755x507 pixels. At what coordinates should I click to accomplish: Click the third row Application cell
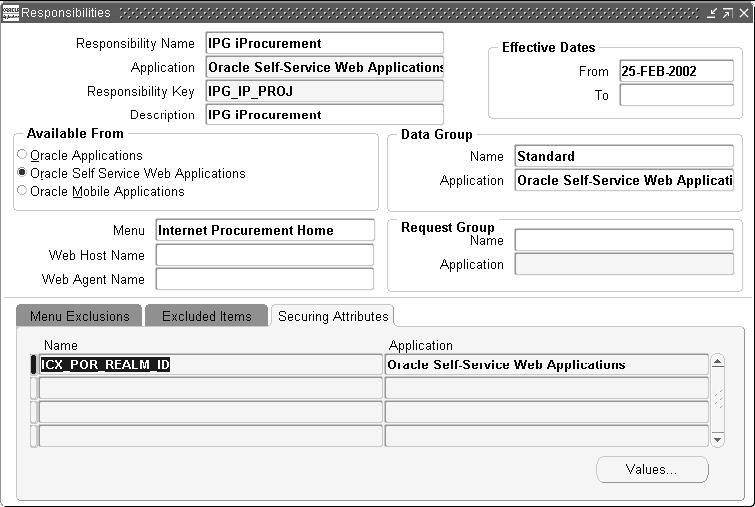point(547,412)
